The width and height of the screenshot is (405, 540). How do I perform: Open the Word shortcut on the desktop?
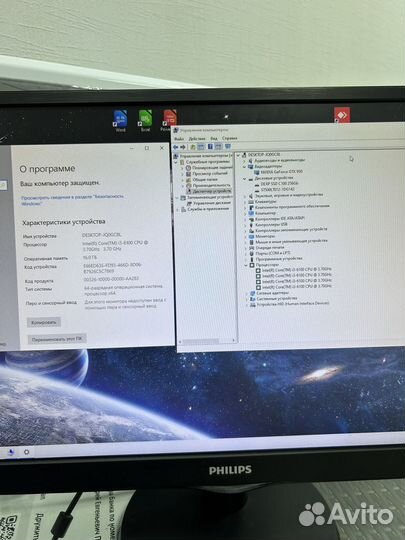[121, 121]
